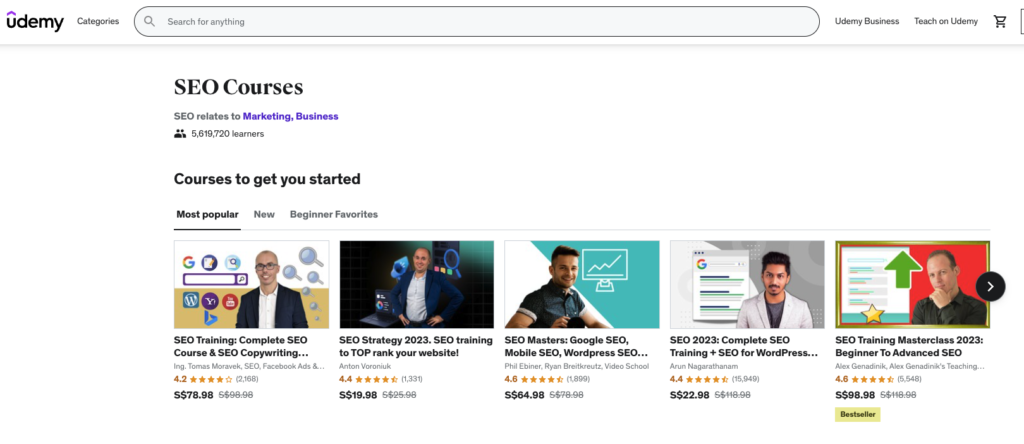Click the SEO Courses heading
This screenshot has height=444, width=1024.
click(238, 87)
